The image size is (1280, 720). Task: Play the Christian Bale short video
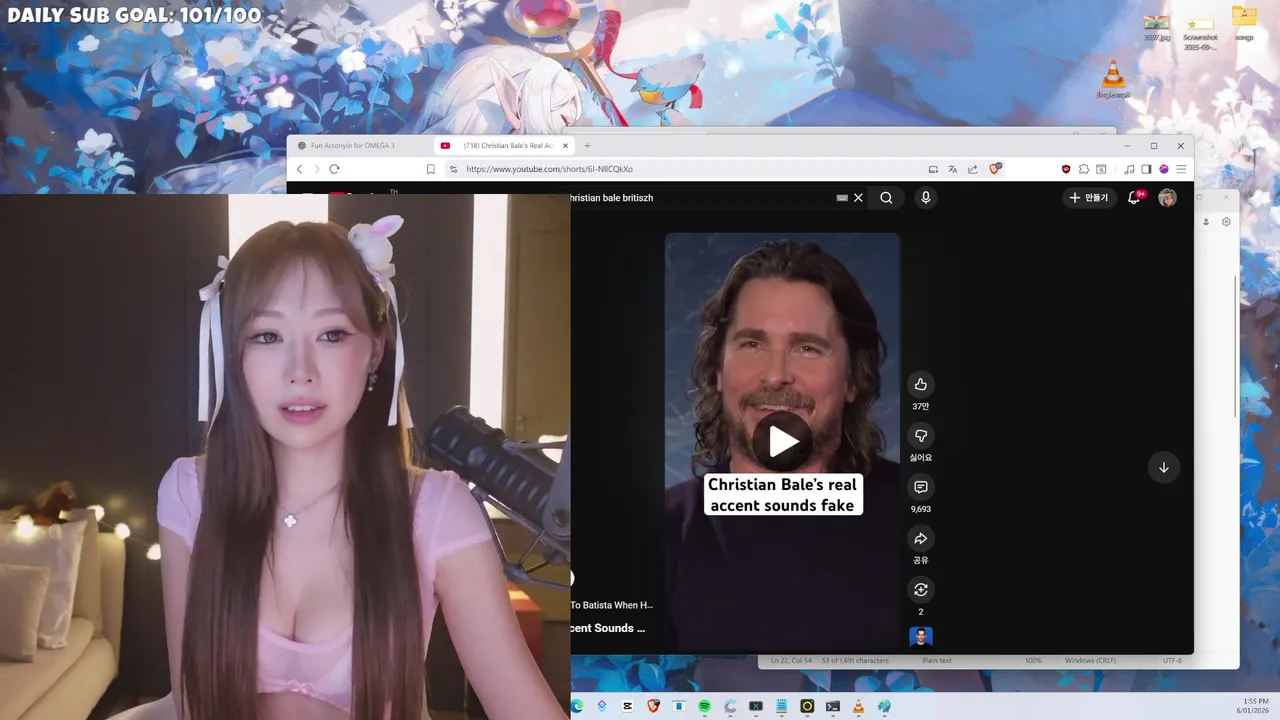click(782, 441)
